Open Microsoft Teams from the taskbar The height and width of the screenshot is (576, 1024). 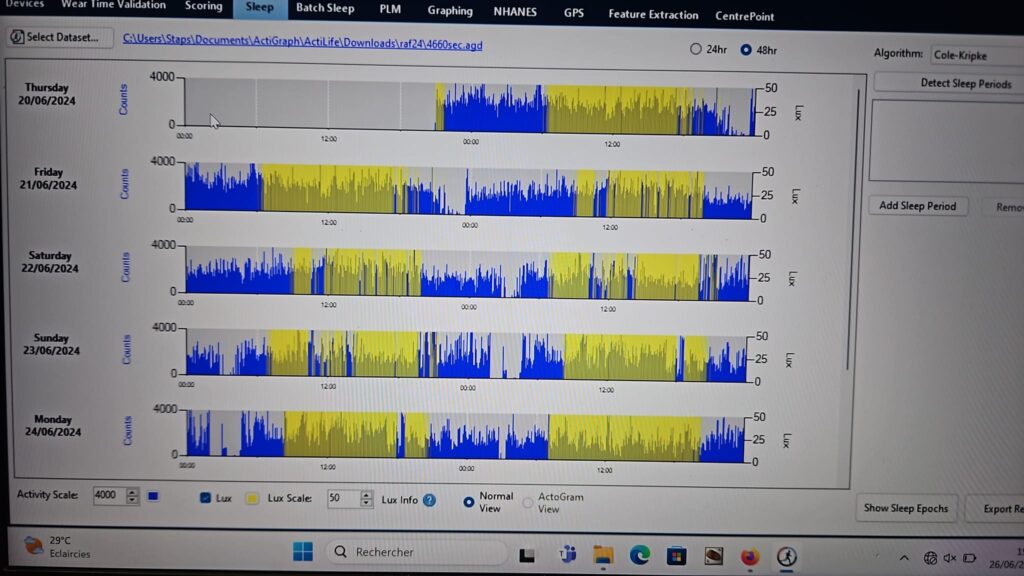click(x=565, y=555)
